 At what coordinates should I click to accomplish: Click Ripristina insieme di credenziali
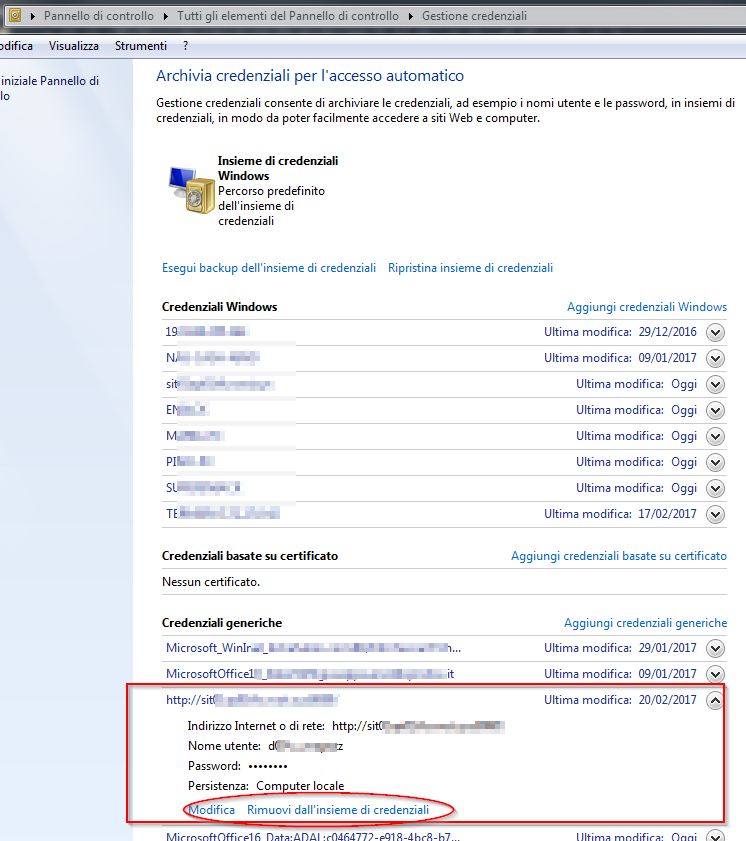pyautogui.click(x=470, y=268)
